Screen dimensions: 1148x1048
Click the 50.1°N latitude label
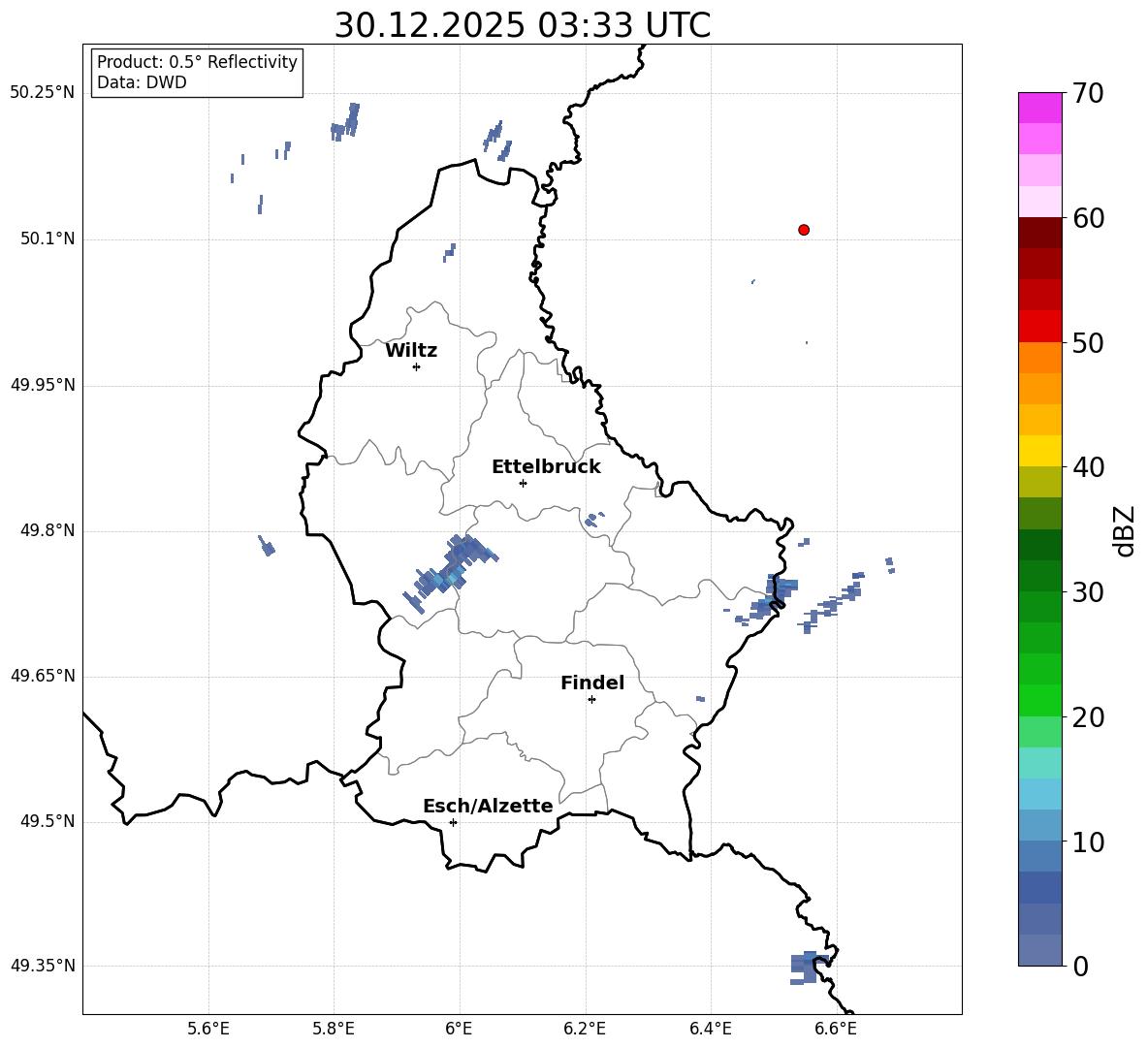(48, 239)
